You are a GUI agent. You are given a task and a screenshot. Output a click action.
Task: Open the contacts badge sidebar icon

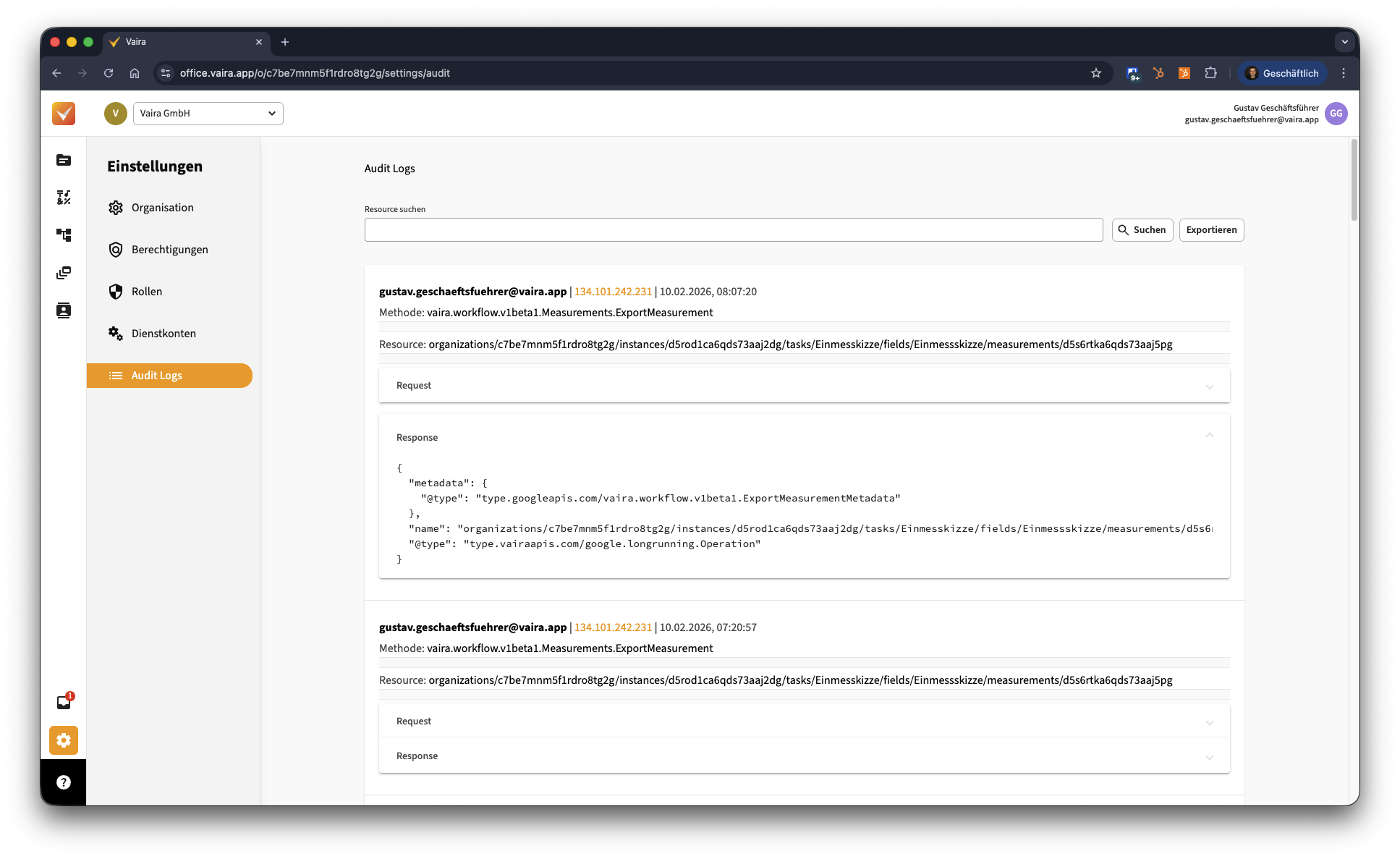(x=64, y=310)
